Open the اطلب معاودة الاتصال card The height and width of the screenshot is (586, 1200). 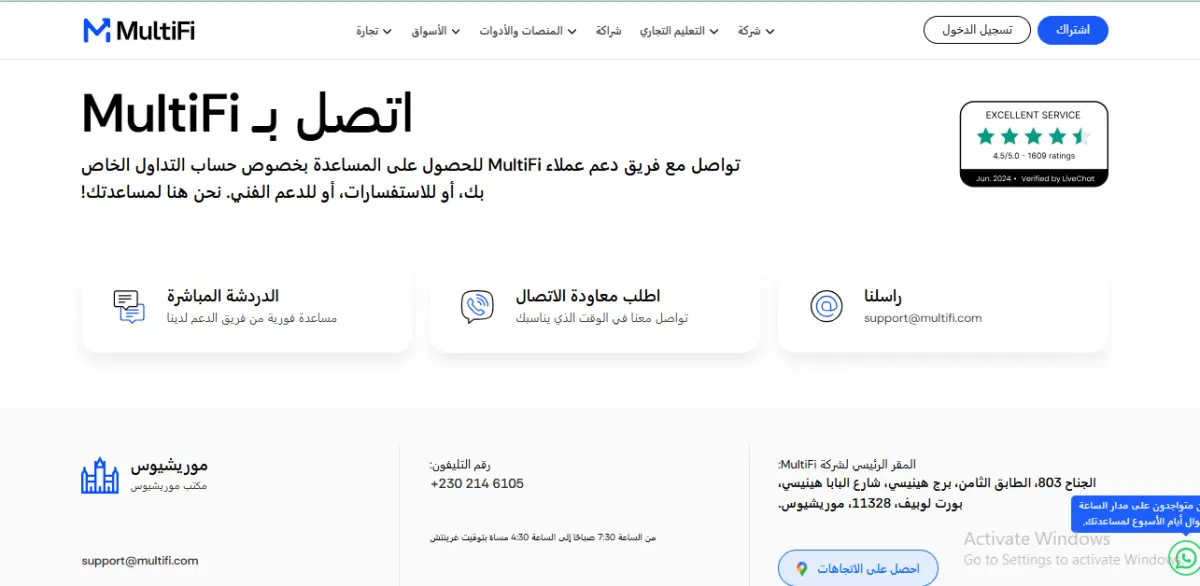[x=595, y=306]
